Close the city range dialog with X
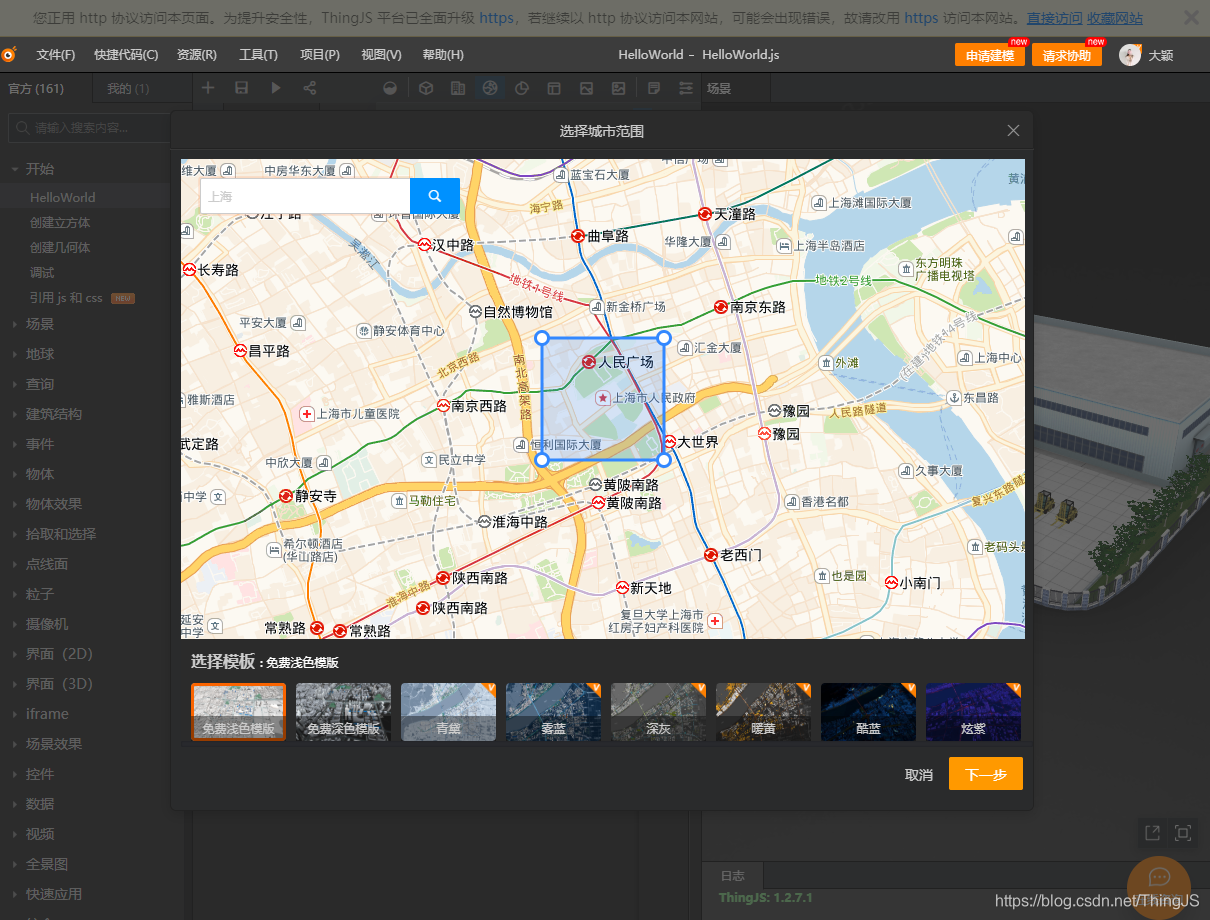The height and width of the screenshot is (920, 1210). [x=1013, y=131]
